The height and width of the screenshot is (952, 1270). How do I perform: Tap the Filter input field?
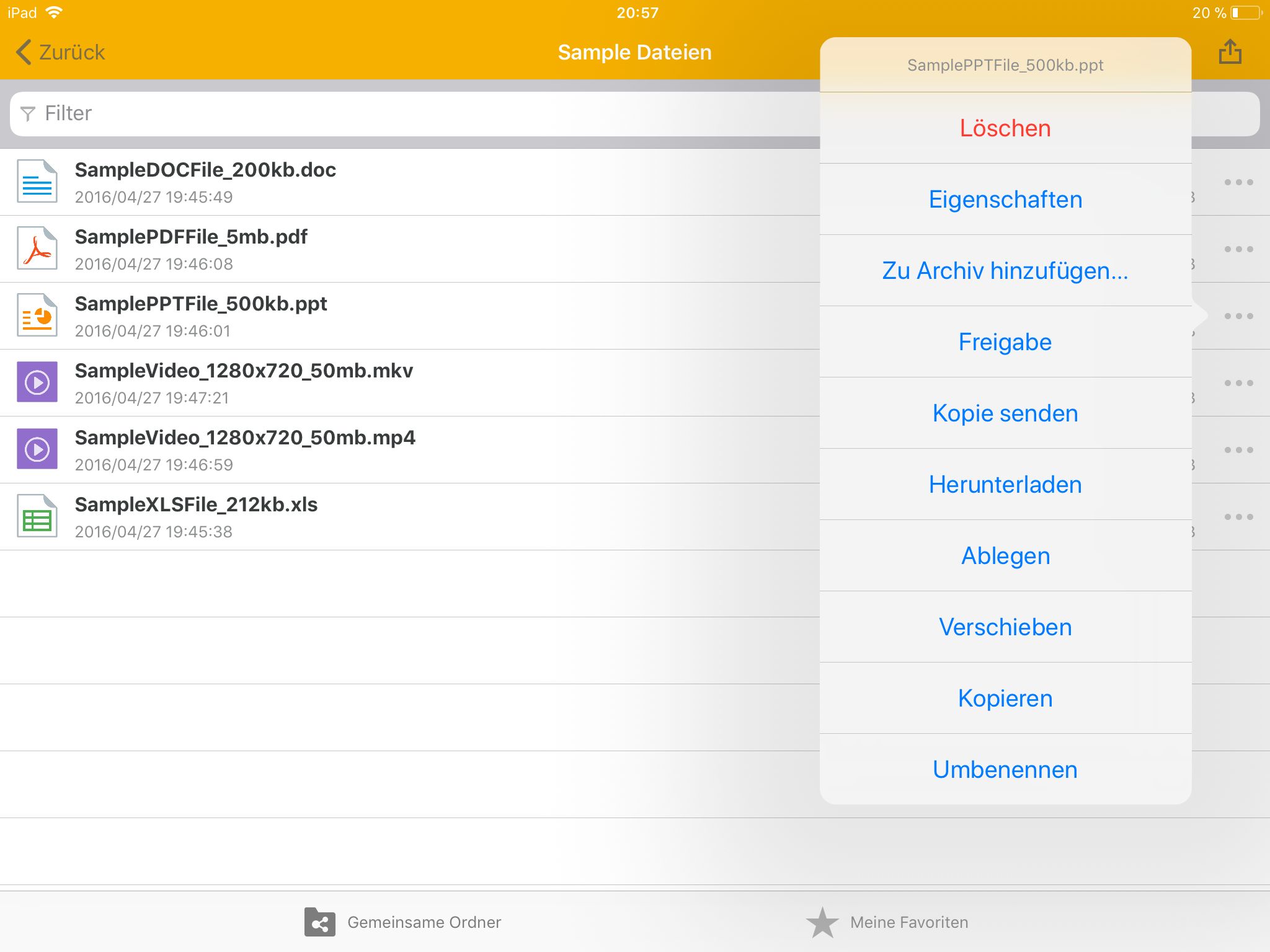click(x=409, y=113)
